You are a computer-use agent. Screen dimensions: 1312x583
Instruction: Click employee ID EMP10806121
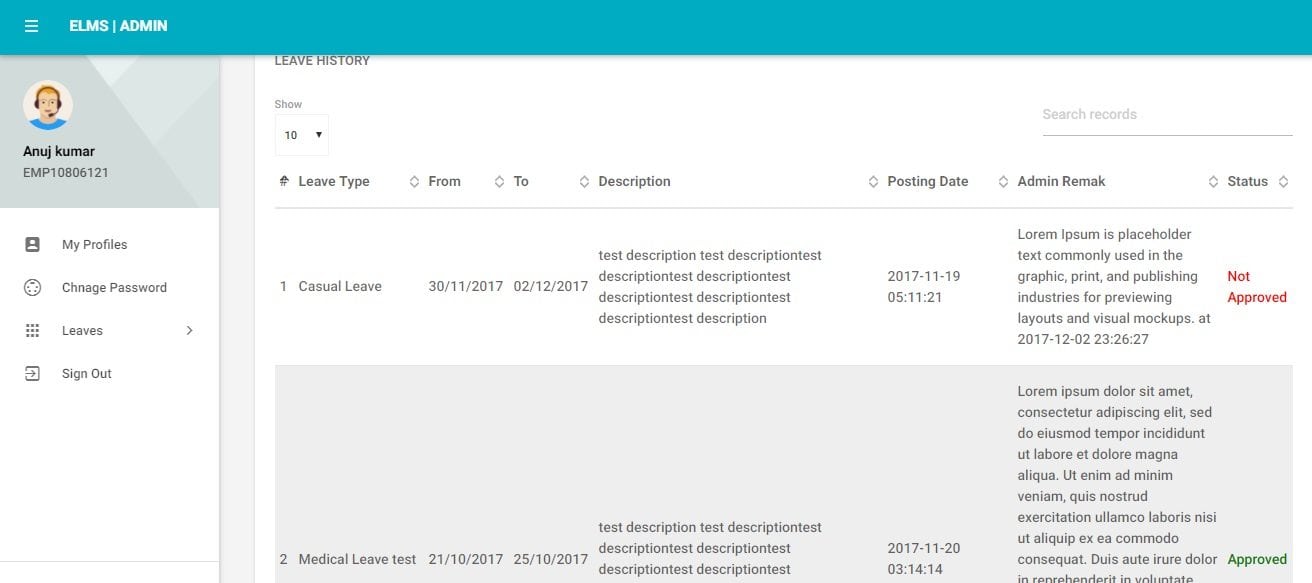coord(66,172)
